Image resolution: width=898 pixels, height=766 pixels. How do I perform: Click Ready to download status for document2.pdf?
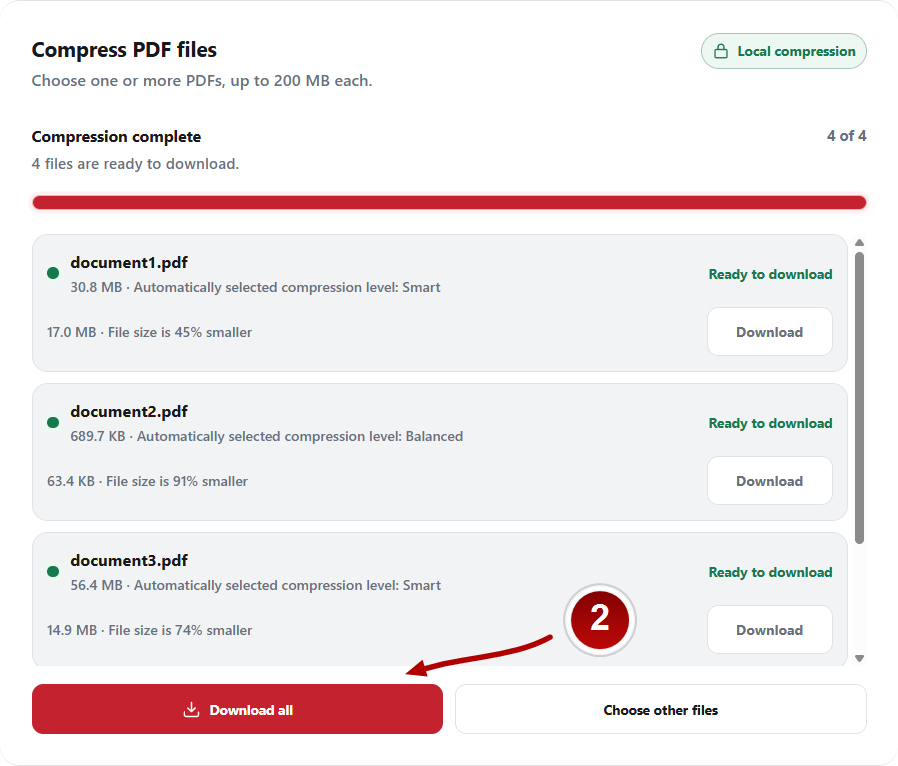pos(770,423)
